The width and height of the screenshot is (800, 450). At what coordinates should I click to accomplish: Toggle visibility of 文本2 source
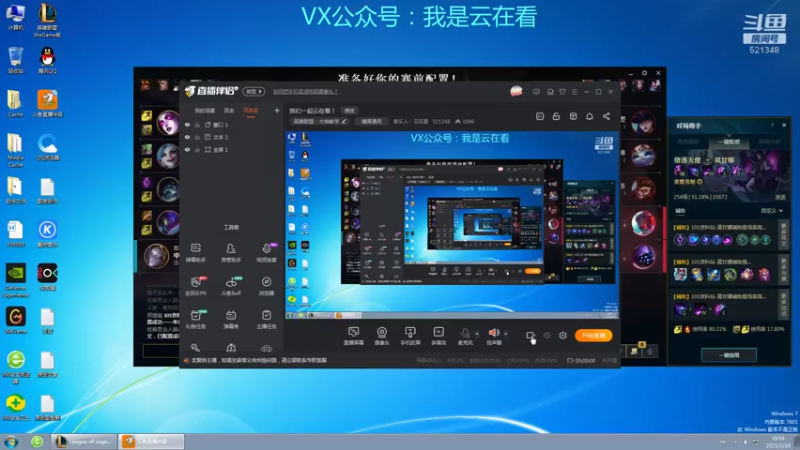[x=187, y=137]
